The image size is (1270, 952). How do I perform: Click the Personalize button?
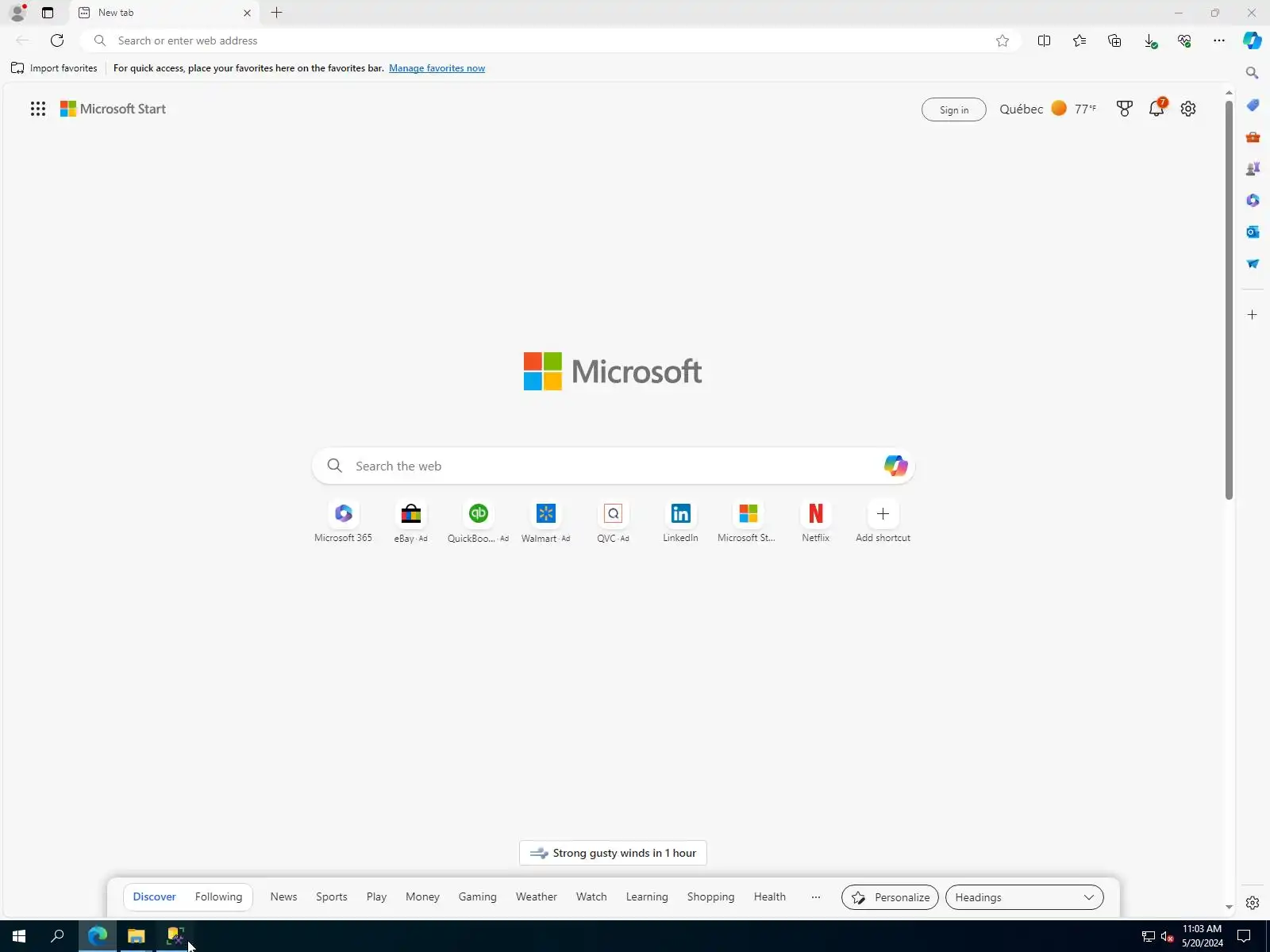[x=890, y=897]
